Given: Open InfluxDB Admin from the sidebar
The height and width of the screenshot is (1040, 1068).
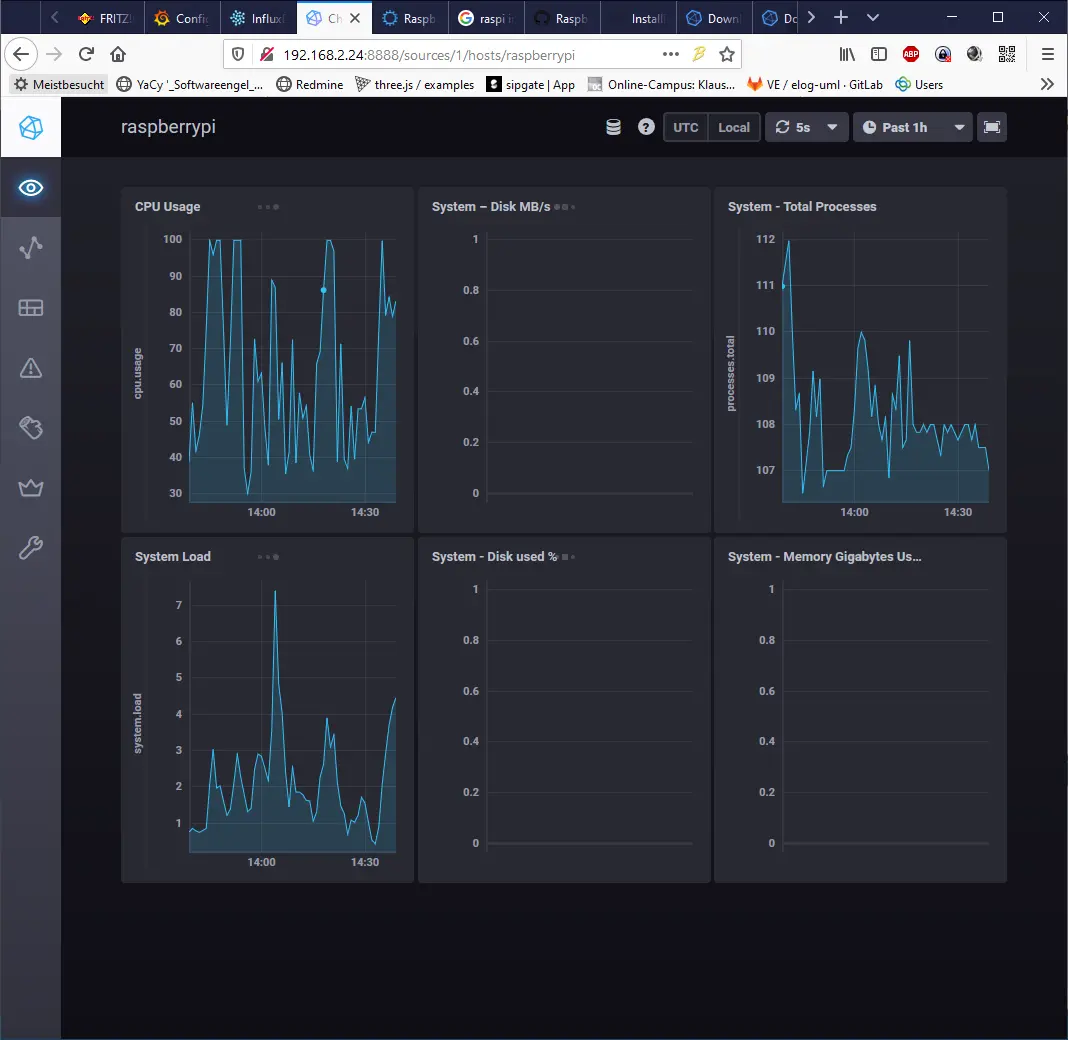Looking at the screenshot, I should [30, 428].
